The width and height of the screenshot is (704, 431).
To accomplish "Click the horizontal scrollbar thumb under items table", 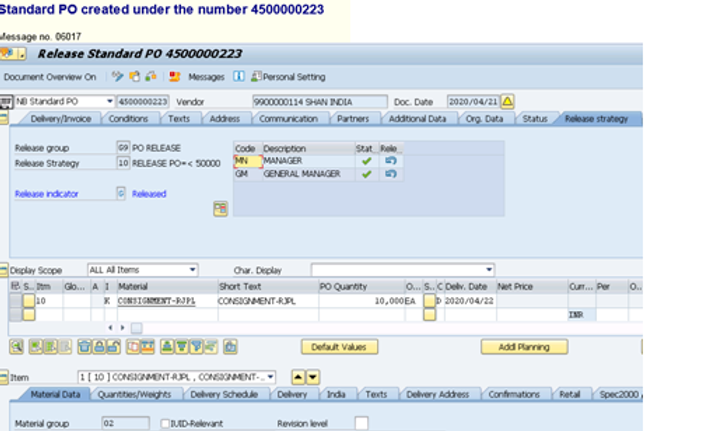I will pyautogui.click(x=137, y=328).
